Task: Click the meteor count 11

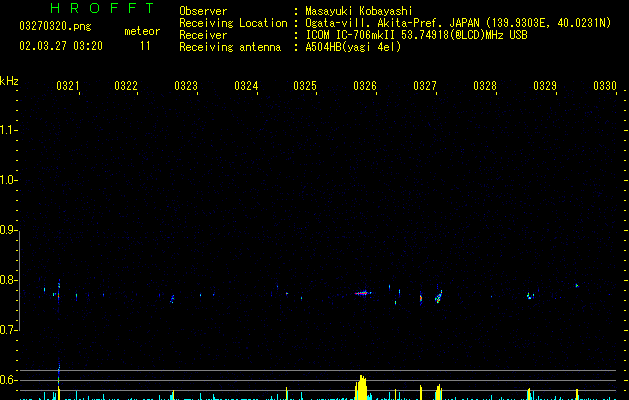Action: 145,46
